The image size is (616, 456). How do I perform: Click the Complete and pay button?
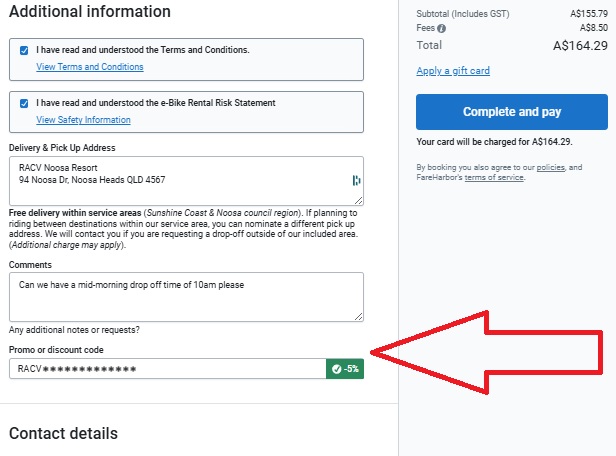(512, 112)
